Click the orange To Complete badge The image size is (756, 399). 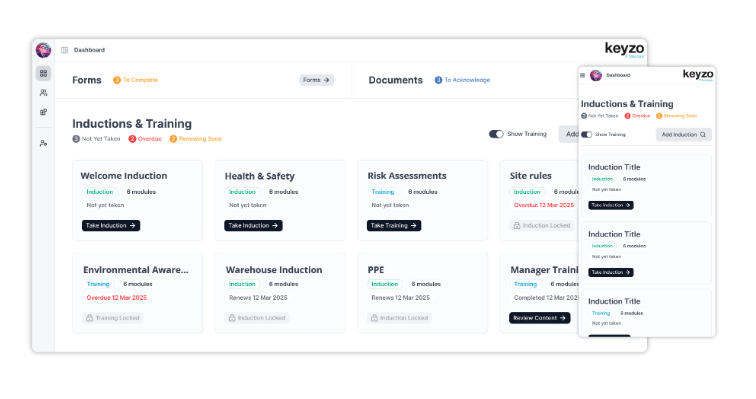(117, 80)
